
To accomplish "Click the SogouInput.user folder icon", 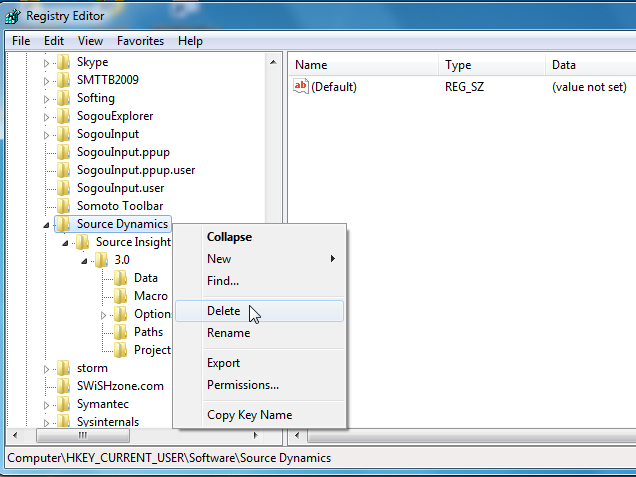I will pyautogui.click(x=63, y=188).
